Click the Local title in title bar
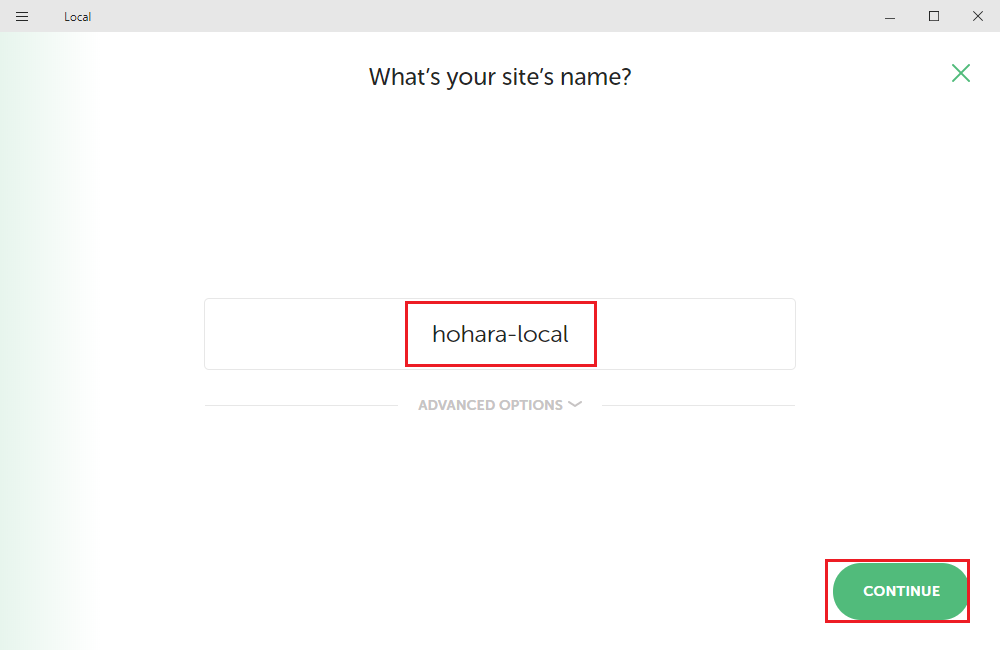Screen dimensions: 1000x650 [78, 17]
